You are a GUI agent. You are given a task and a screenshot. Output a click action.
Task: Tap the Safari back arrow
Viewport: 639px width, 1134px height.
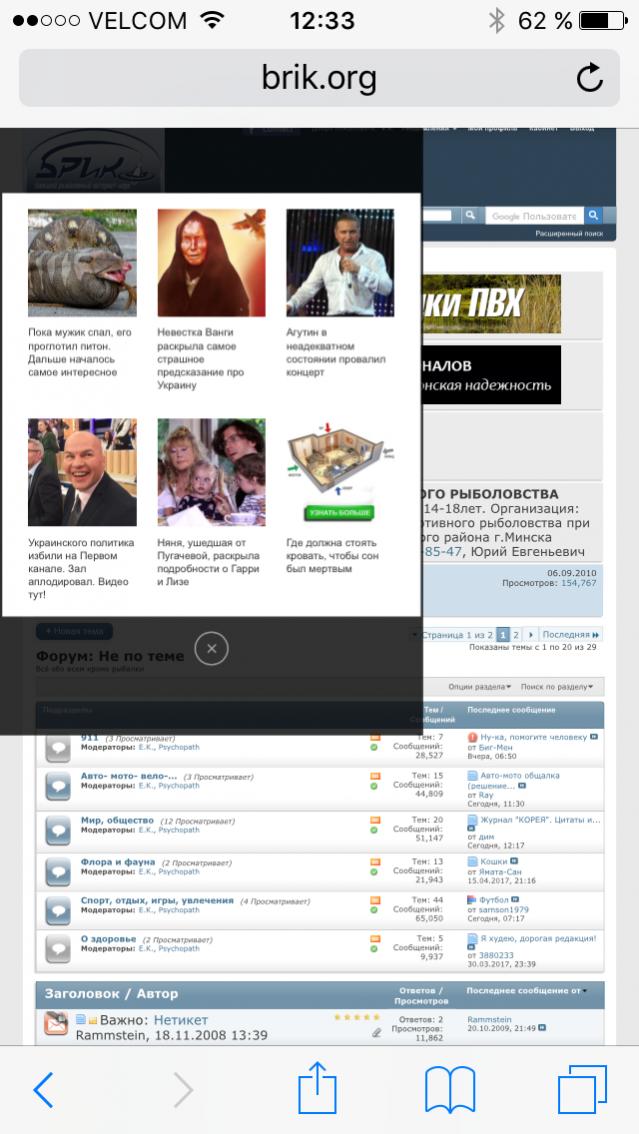tap(43, 1089)
